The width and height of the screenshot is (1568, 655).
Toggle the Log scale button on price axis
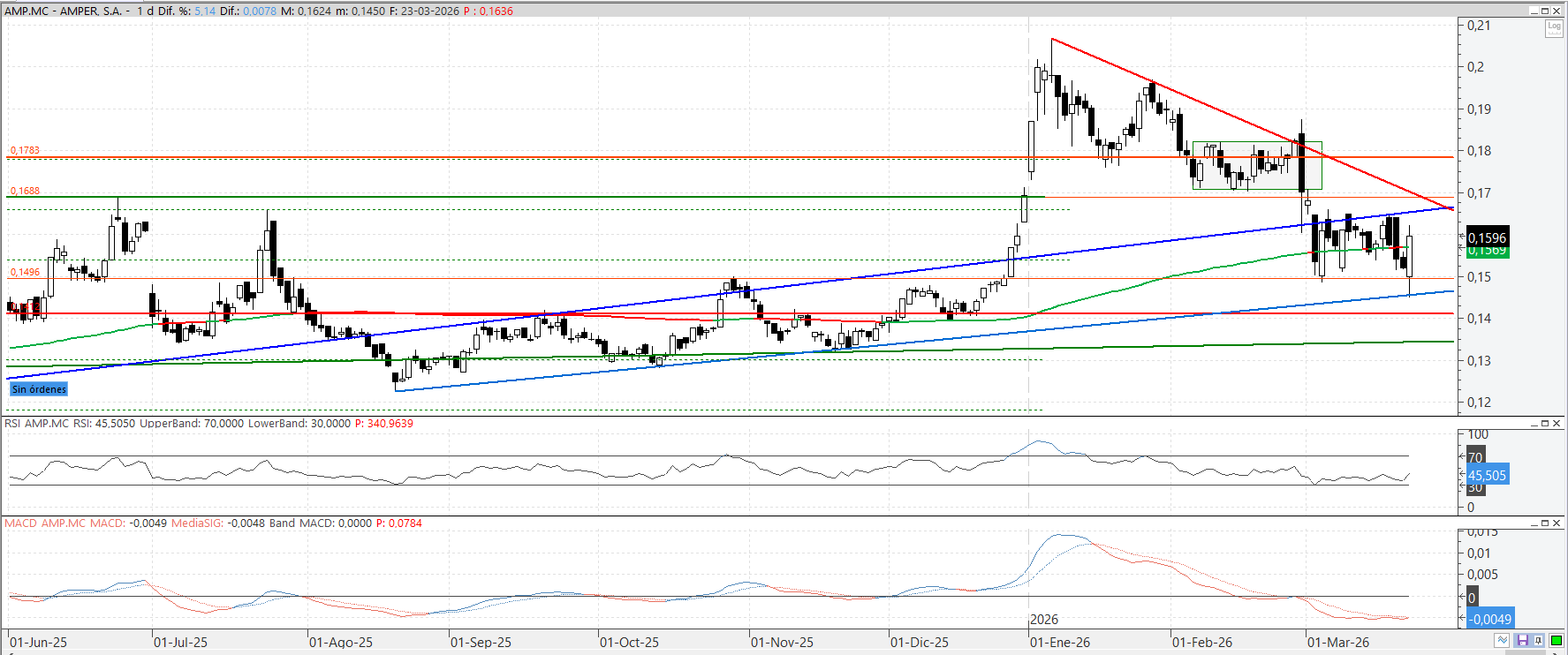(x=1554, y=27)
